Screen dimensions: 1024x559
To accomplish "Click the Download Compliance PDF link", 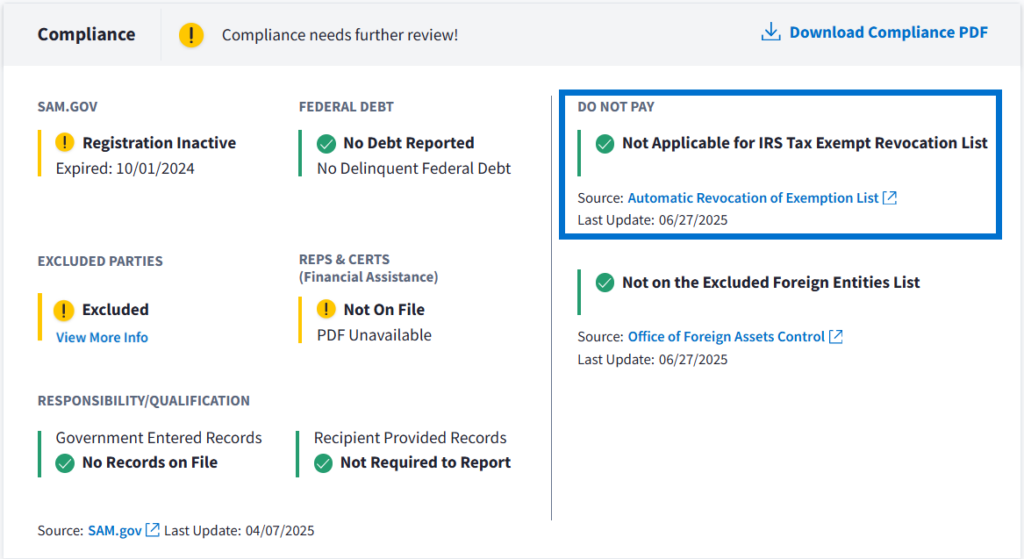I will pos(888,32).
